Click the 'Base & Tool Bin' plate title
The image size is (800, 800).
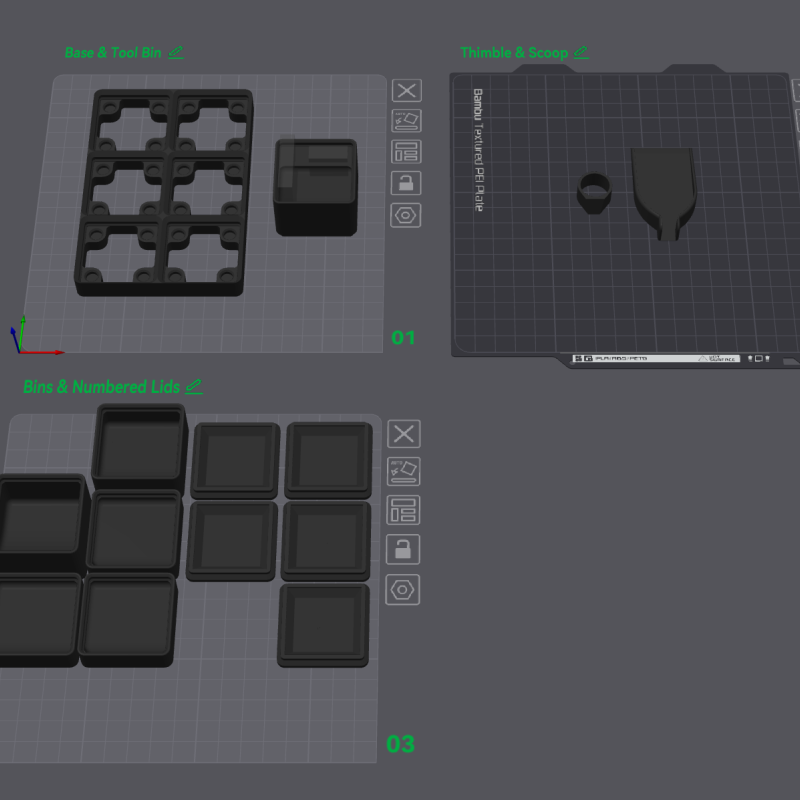(112, 52)
